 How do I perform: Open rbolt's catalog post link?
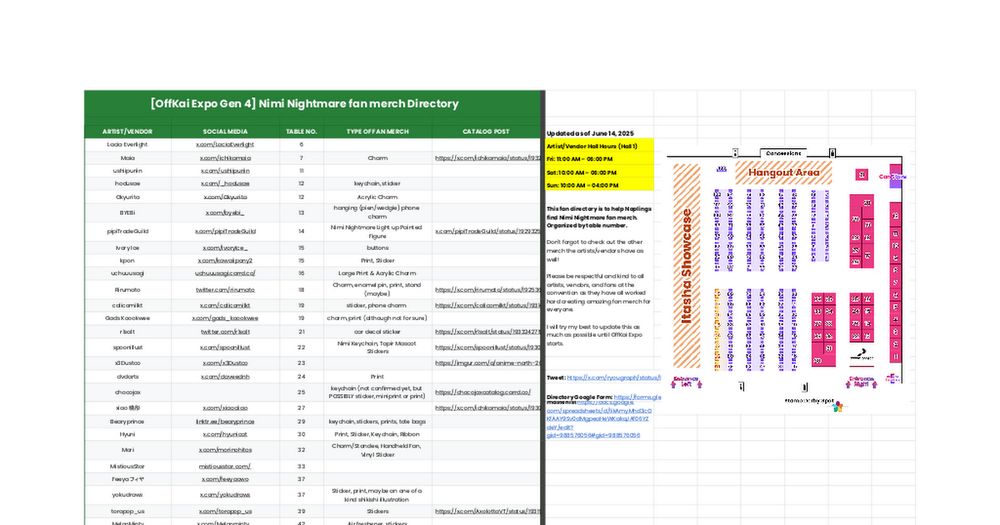(x=487, y=332)
